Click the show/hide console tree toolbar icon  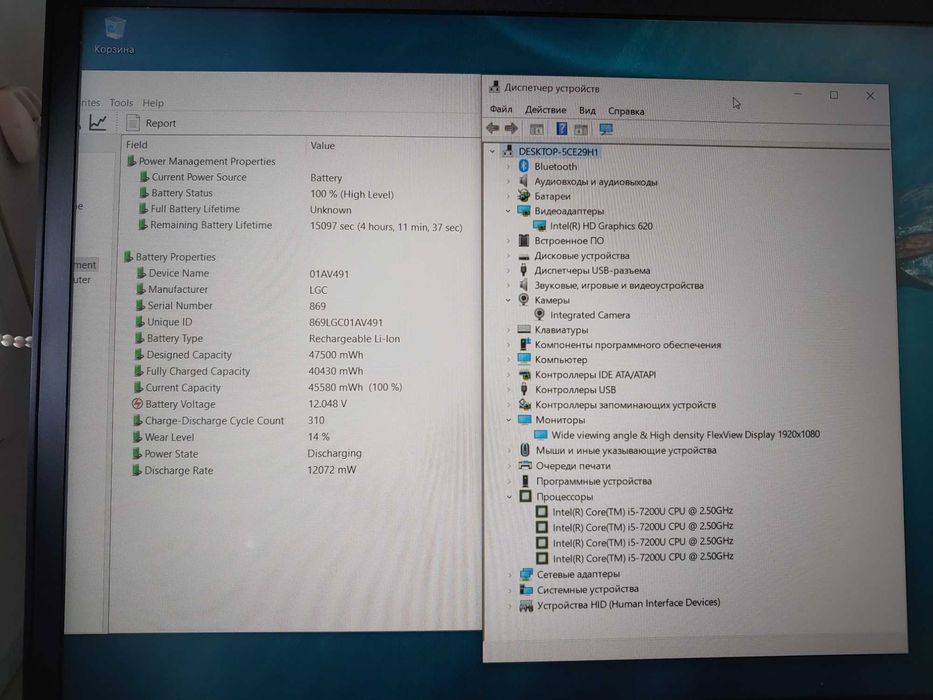click(x=536, y=129)
